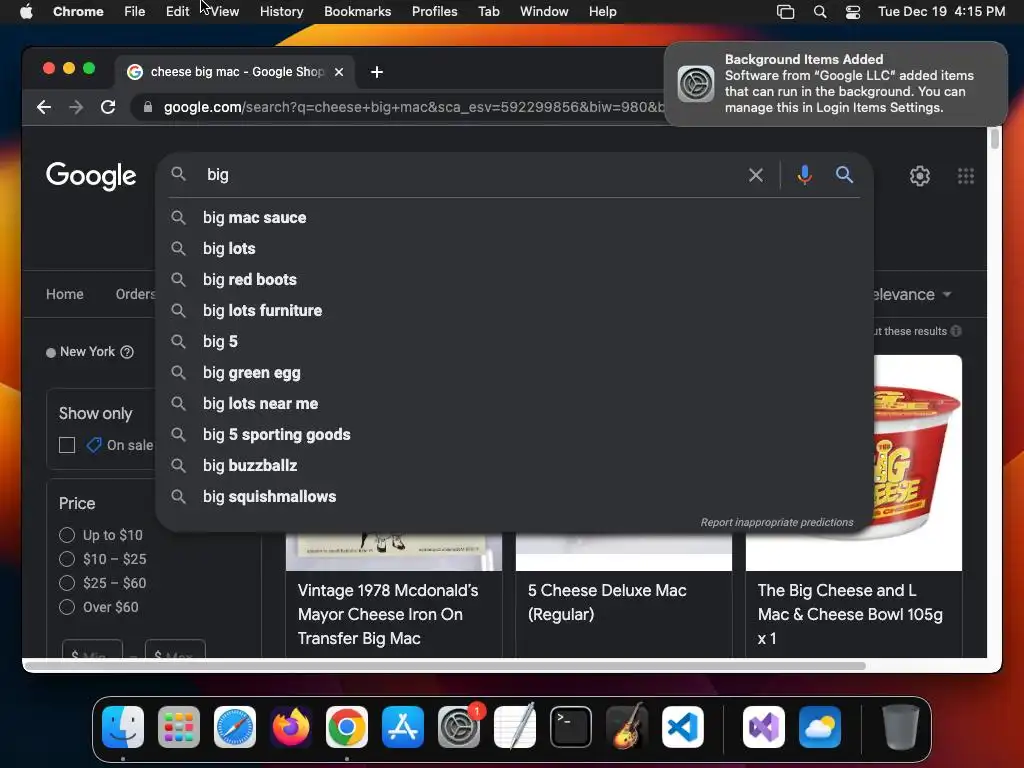Open The Big Cheese Mac & Cheese Bowl listing
The image size is (1024, 768).
click(x=850, y=615)
